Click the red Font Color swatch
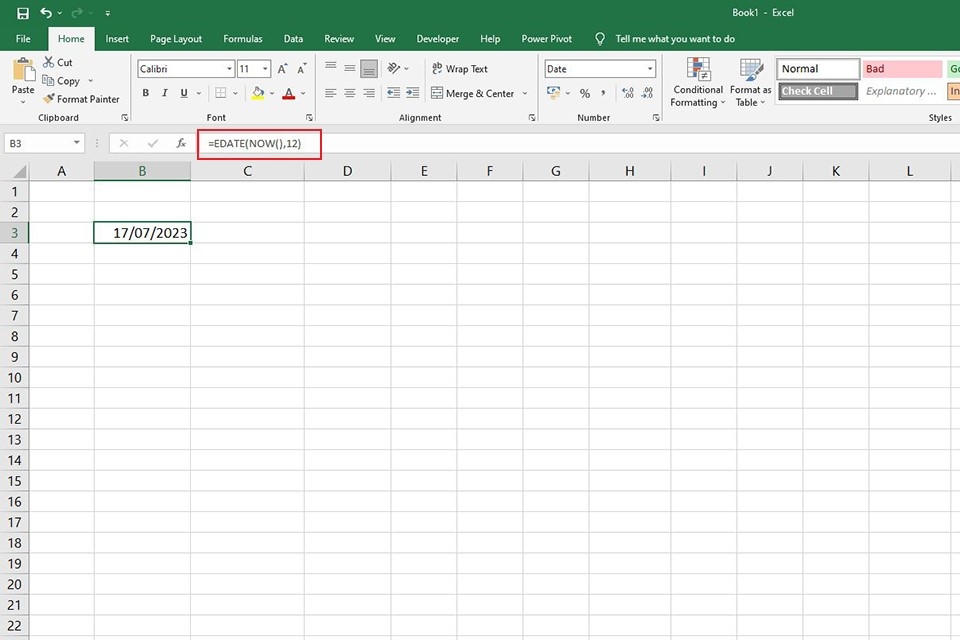The image size is (960, 640). pyautogui.click(x=288, y=93)
